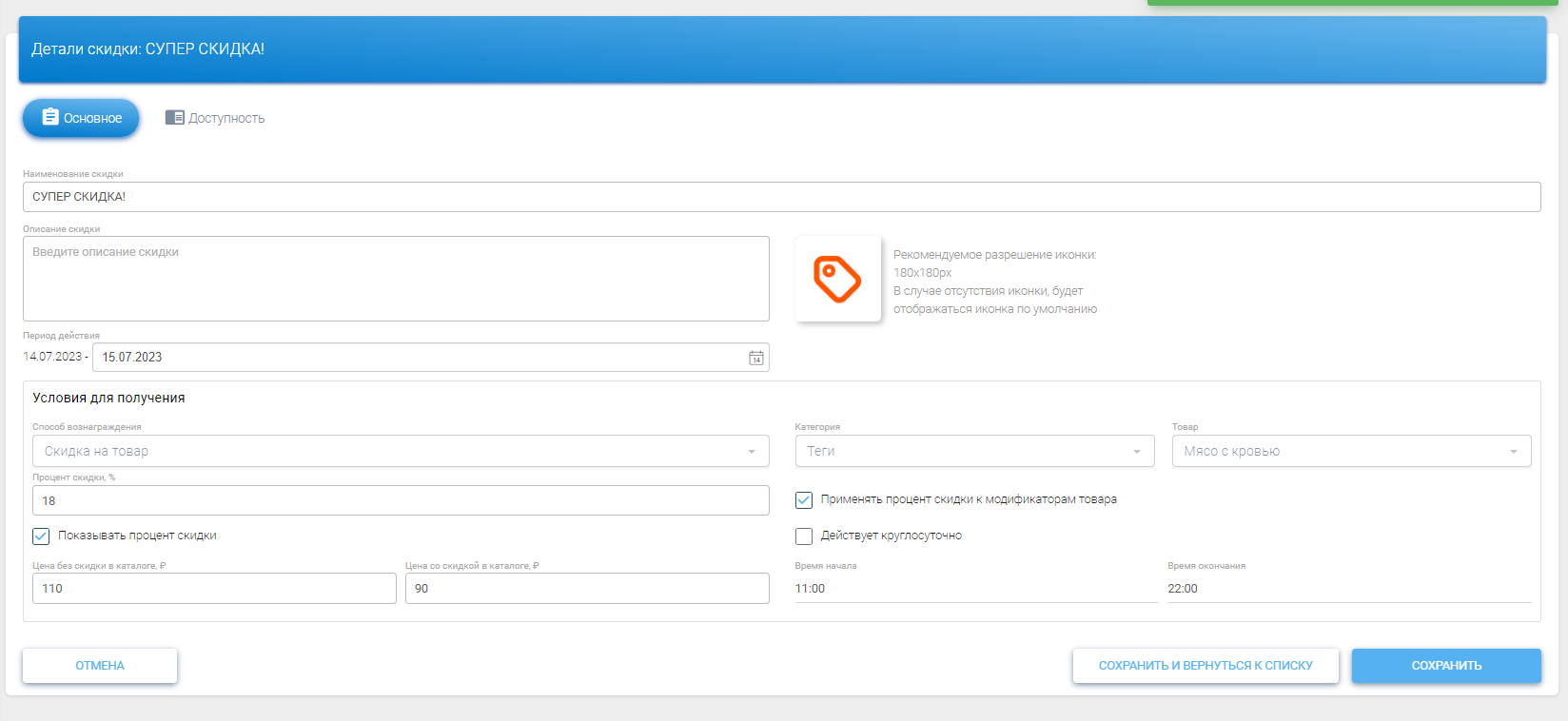Click the 'Наименование скидки' name field
The image size is (1568, 721).
point(780,197)
